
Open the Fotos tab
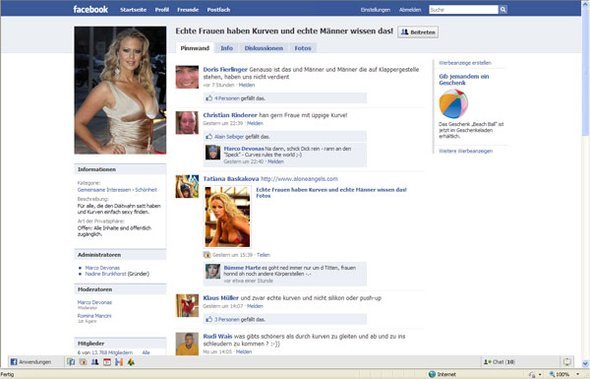pos(303,48)
